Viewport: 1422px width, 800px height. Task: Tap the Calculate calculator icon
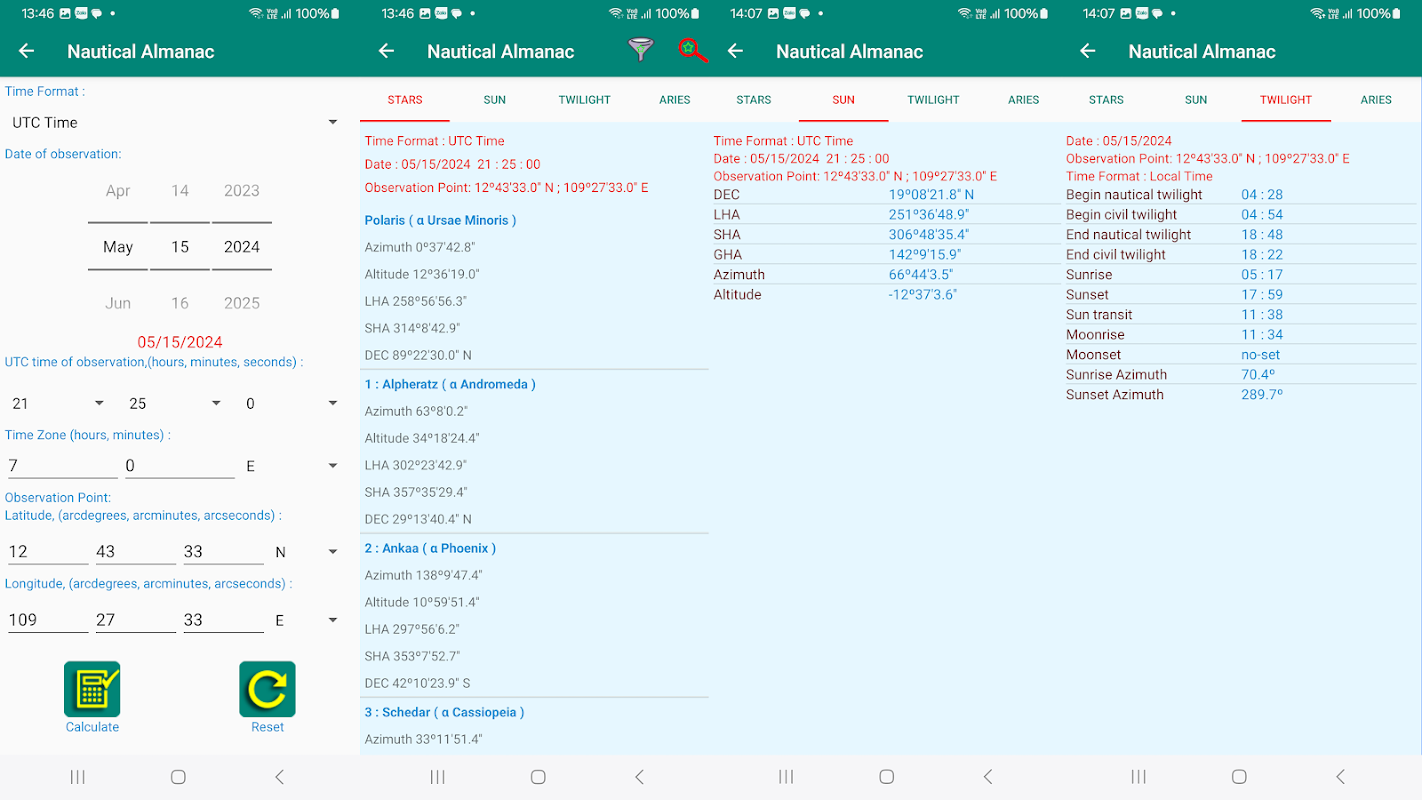92,689
